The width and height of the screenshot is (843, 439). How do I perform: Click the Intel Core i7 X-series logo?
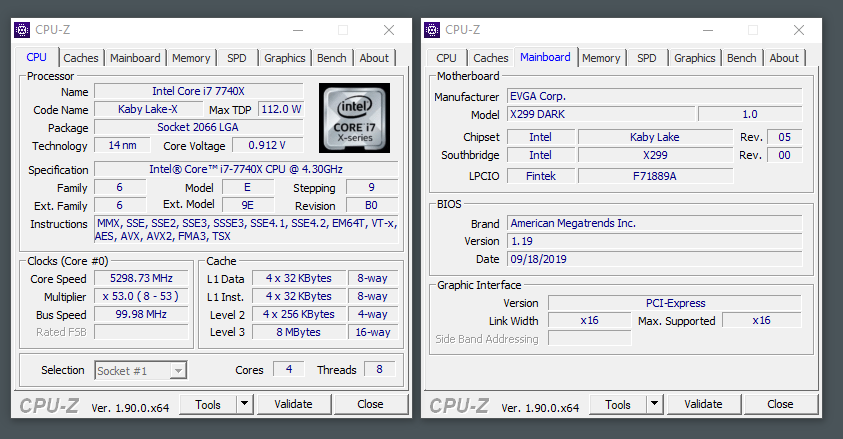[x=354, y=118]
